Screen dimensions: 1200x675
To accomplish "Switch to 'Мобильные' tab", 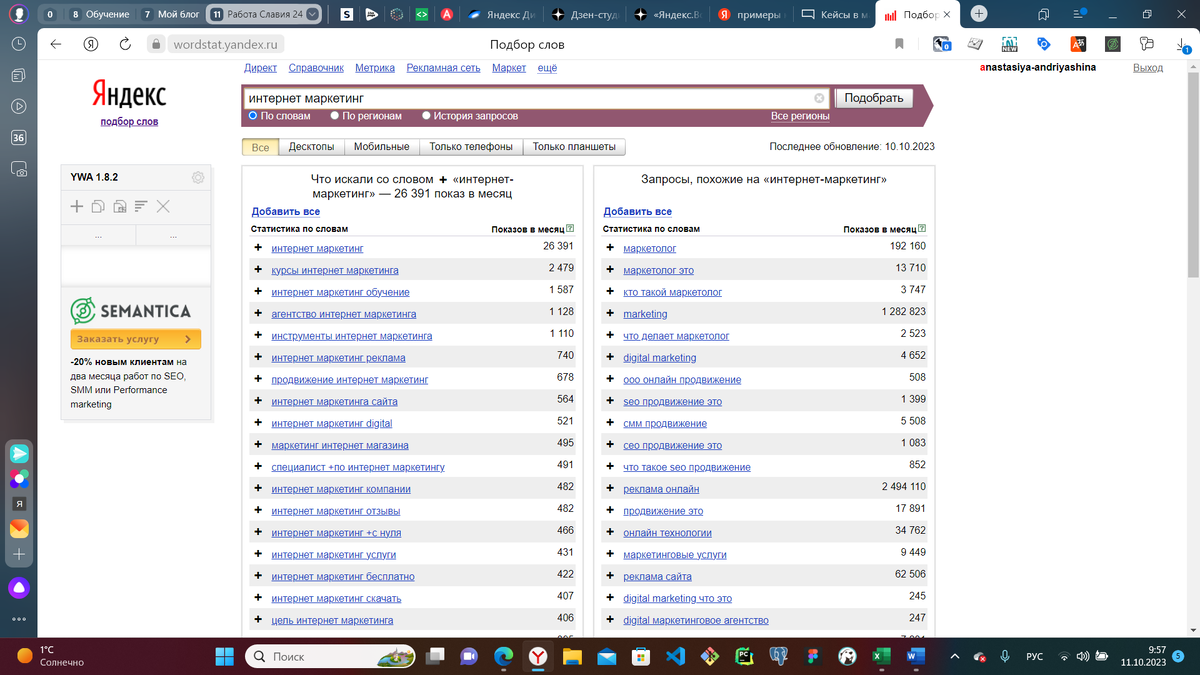I will (381, 147).
